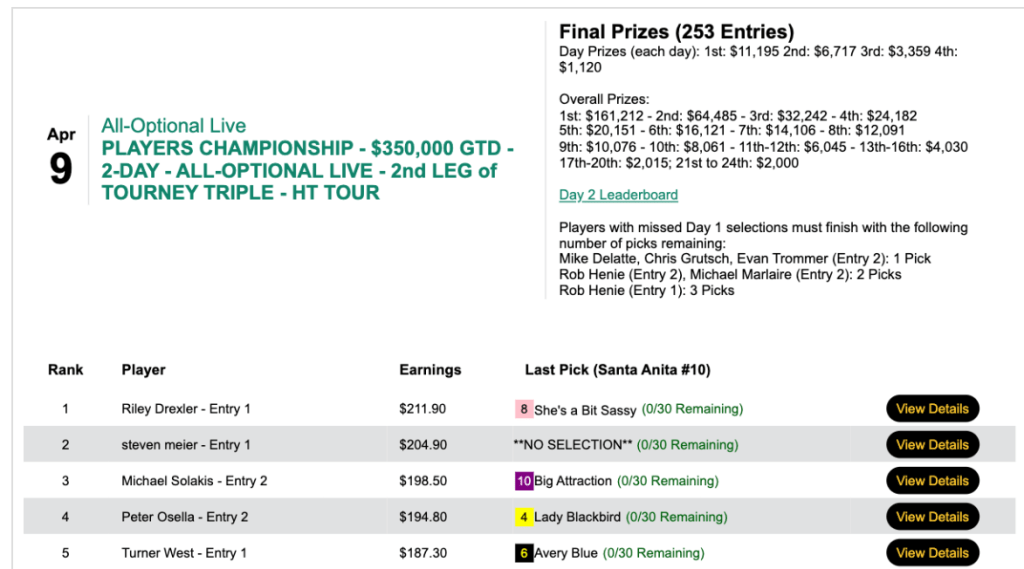Select the Riley Drexler - Entry 1 name
1024x569 pixels.
[x=186, y=409]
